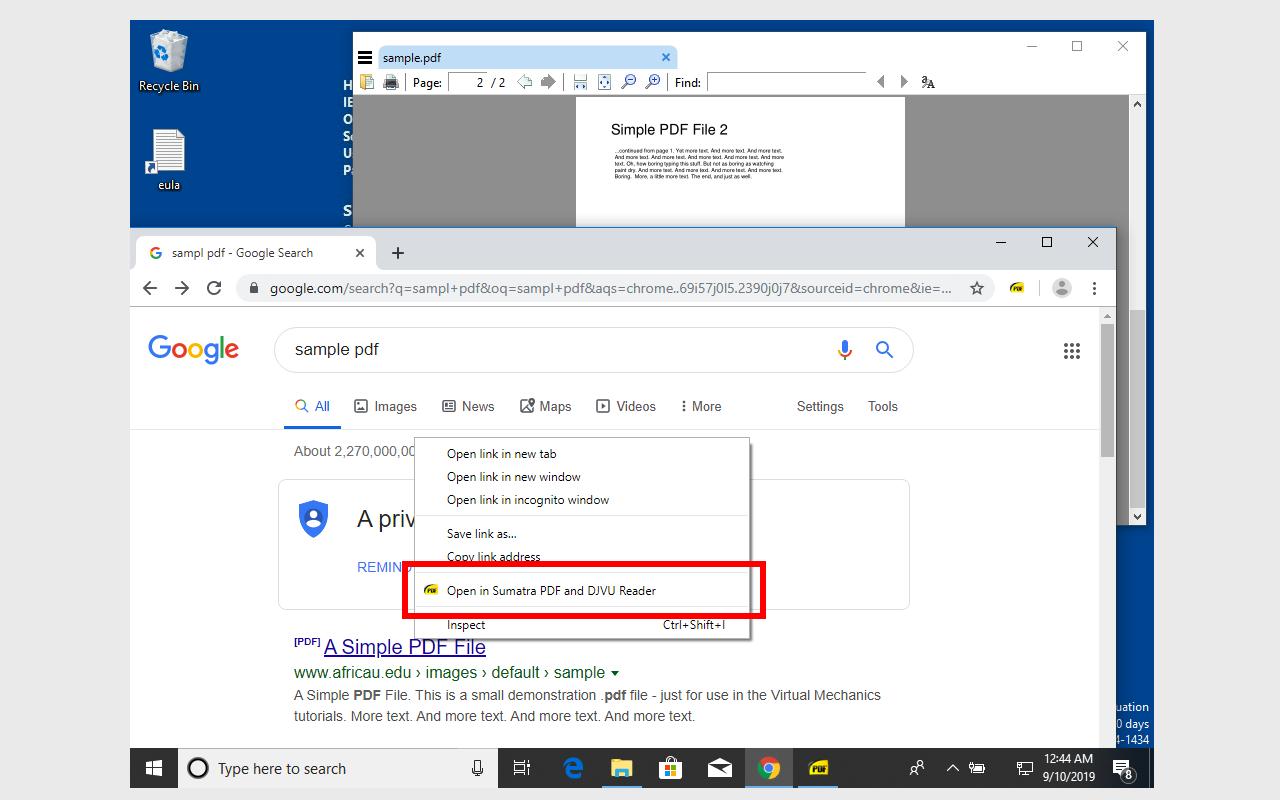The height and width of the screenshot is (800, 1280).
Task: Click the page number field in Sumatra
Action: pyautogui.click(x=468, y=82)
